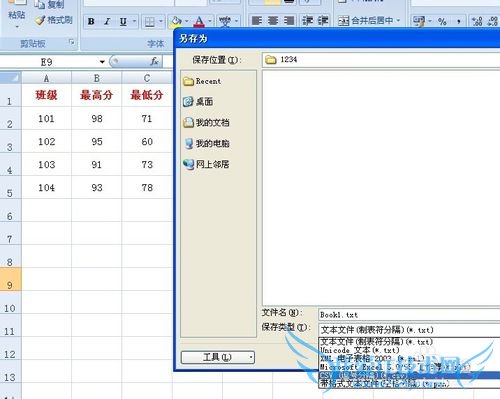
Task: Click 文件名 field containing Book1.txt
Action: click(x=409, y=315)
